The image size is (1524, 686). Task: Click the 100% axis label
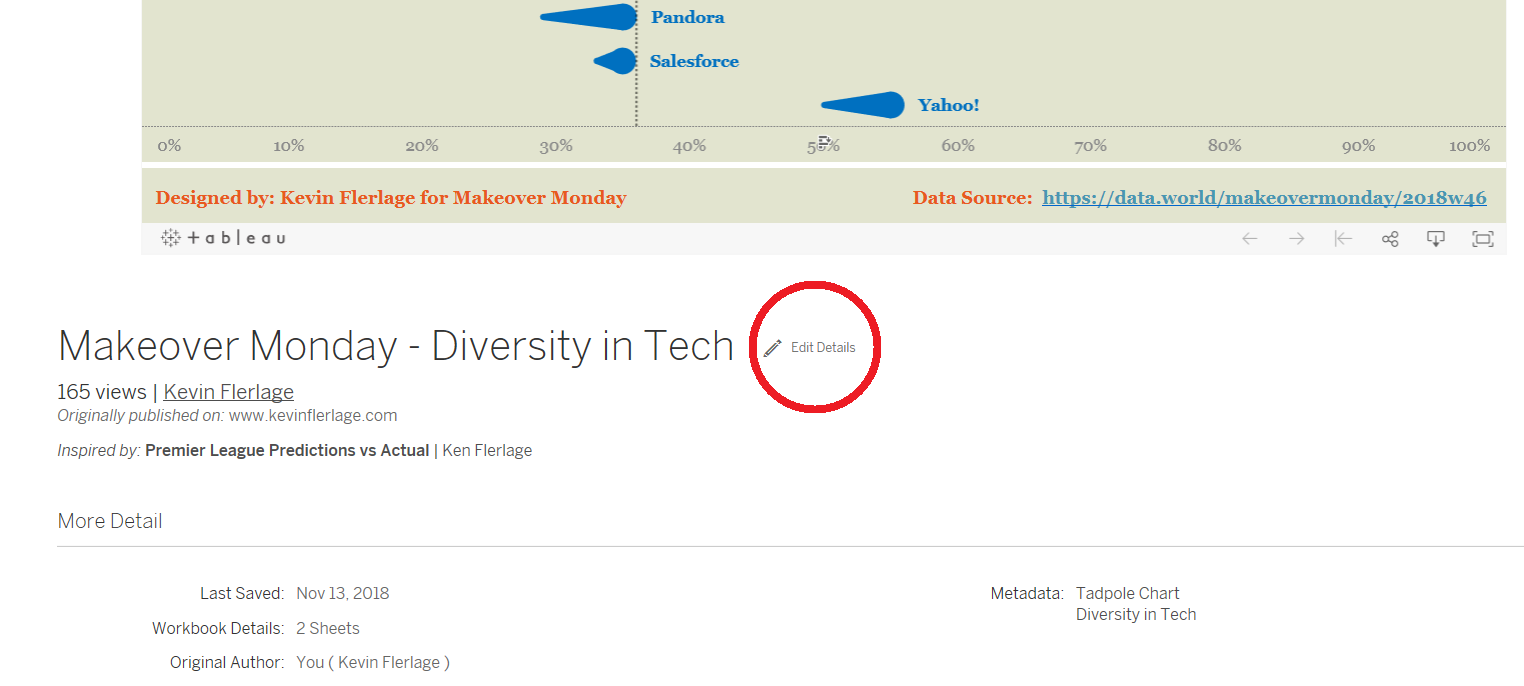tap(1470, 146)
